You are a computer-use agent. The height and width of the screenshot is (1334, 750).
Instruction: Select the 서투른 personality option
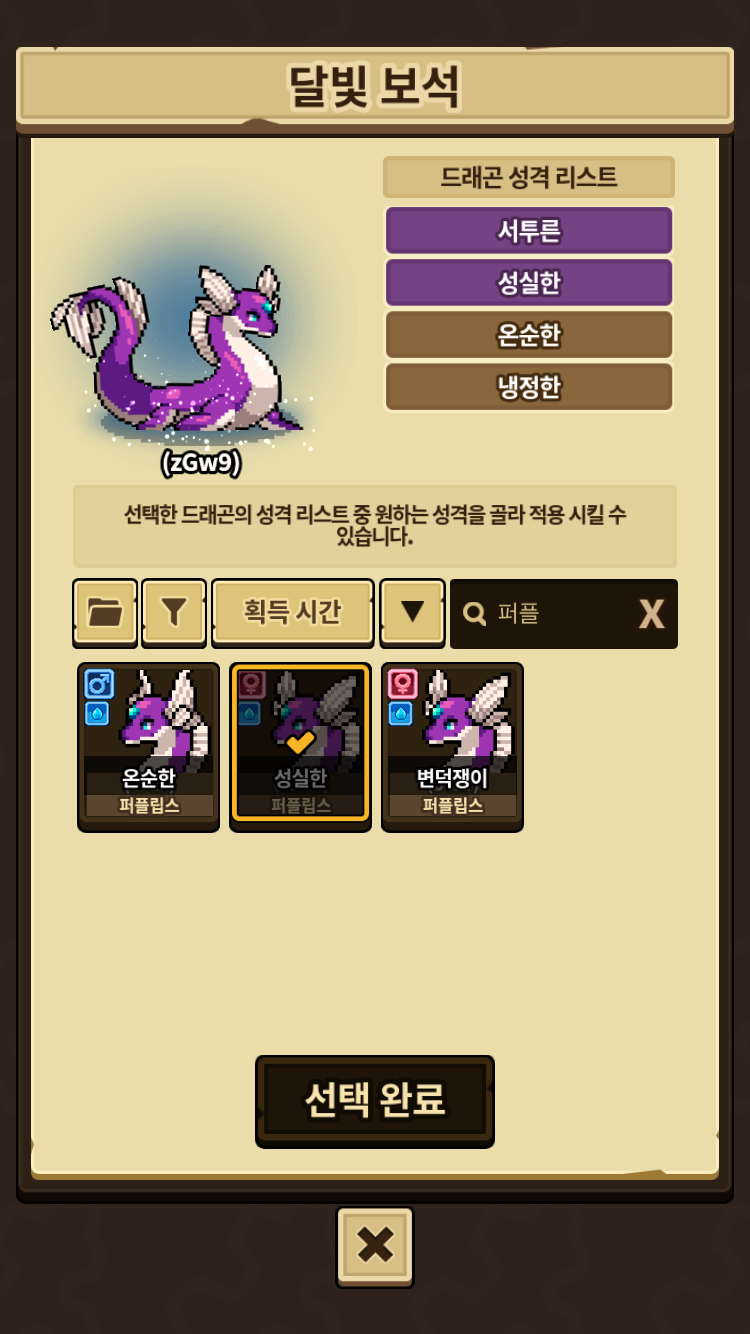(529, 231)
